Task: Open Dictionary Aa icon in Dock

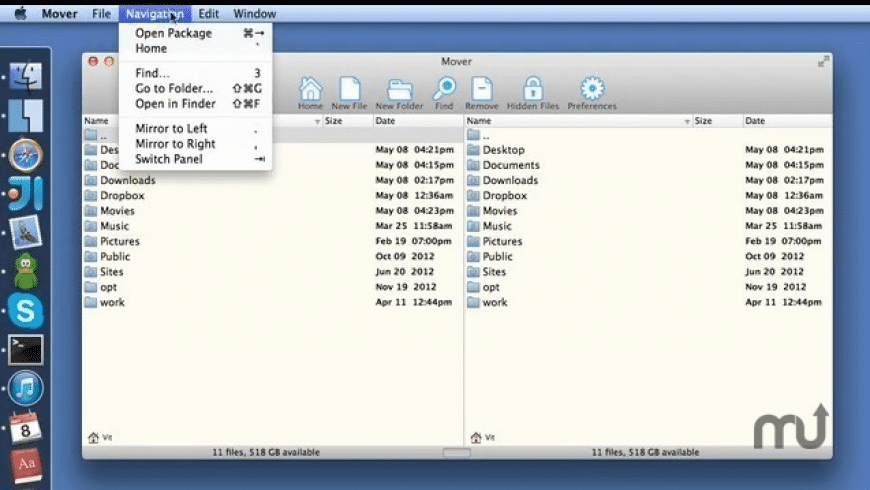Action: pyautogui.click(x=26, y=465)
